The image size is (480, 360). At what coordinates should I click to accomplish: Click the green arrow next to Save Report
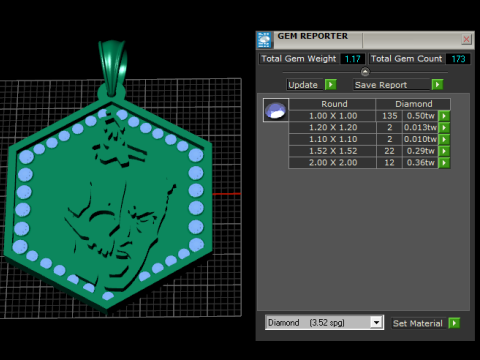[437, 85]
